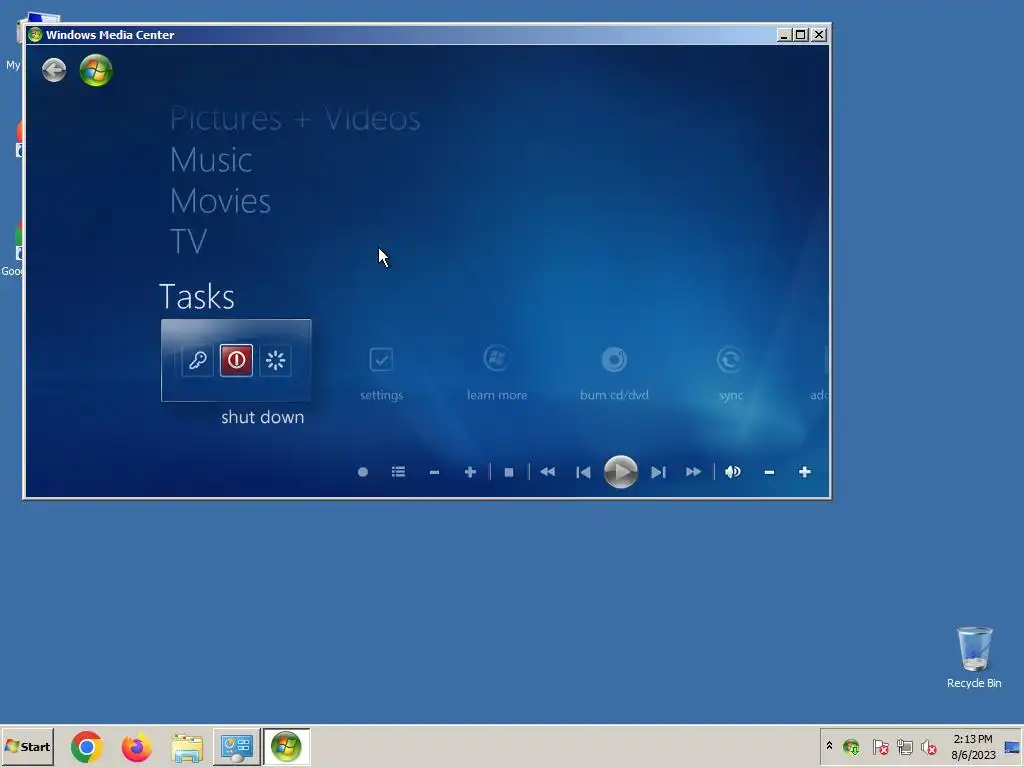The height and width of the screenshot is (768, 1024).
Task: Click Media Center taskbar button
Action: [286, 746]
